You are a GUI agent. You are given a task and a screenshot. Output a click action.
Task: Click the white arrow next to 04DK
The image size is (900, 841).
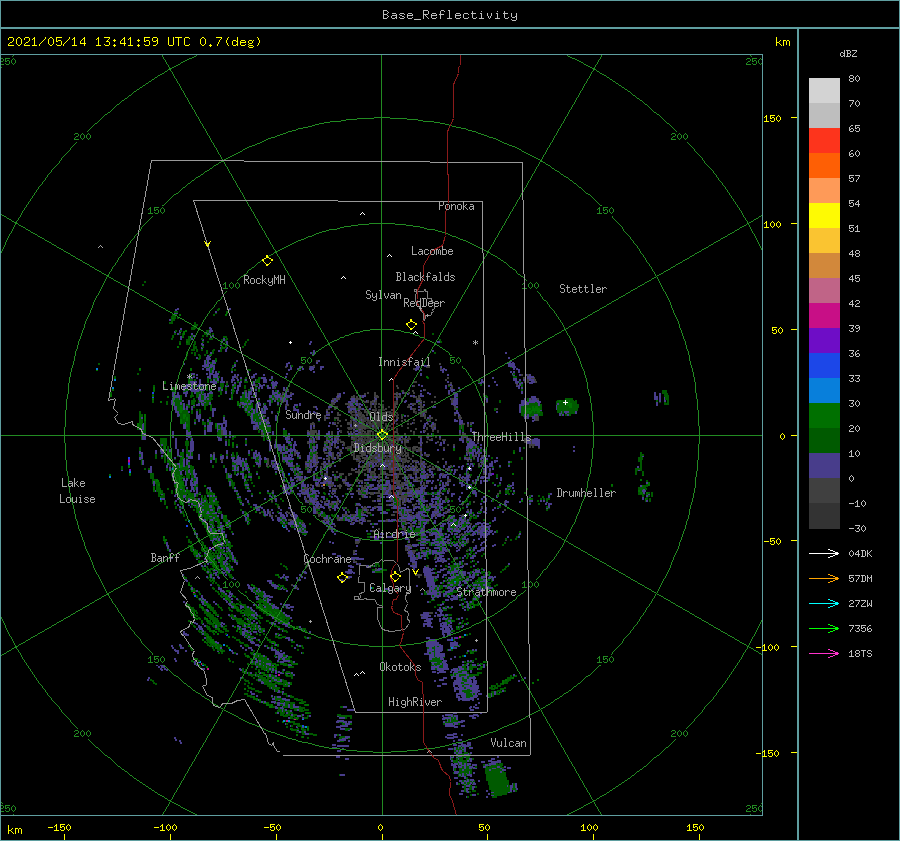click(x=824, y=553)
